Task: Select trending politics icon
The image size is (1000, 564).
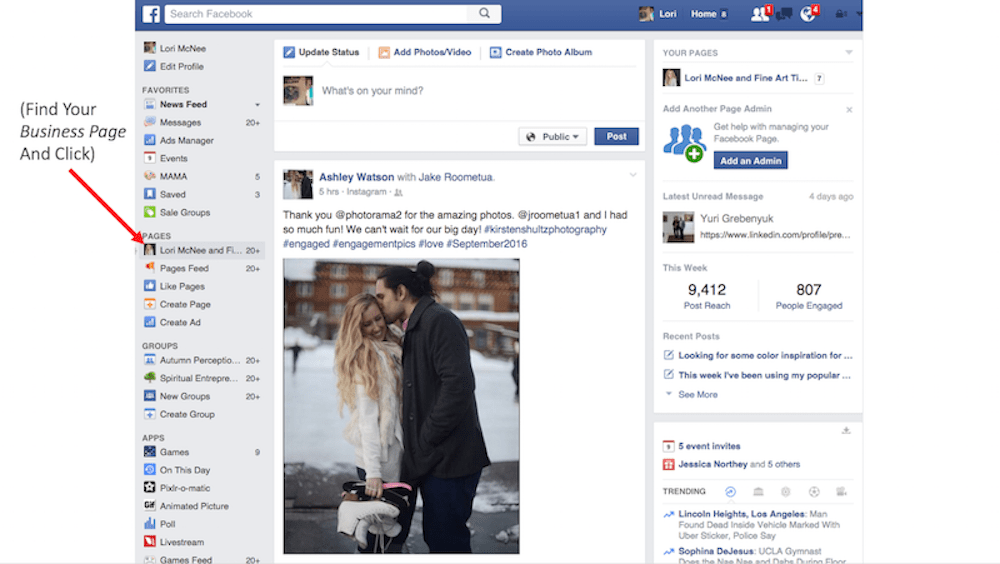Action: pos(758,491)
